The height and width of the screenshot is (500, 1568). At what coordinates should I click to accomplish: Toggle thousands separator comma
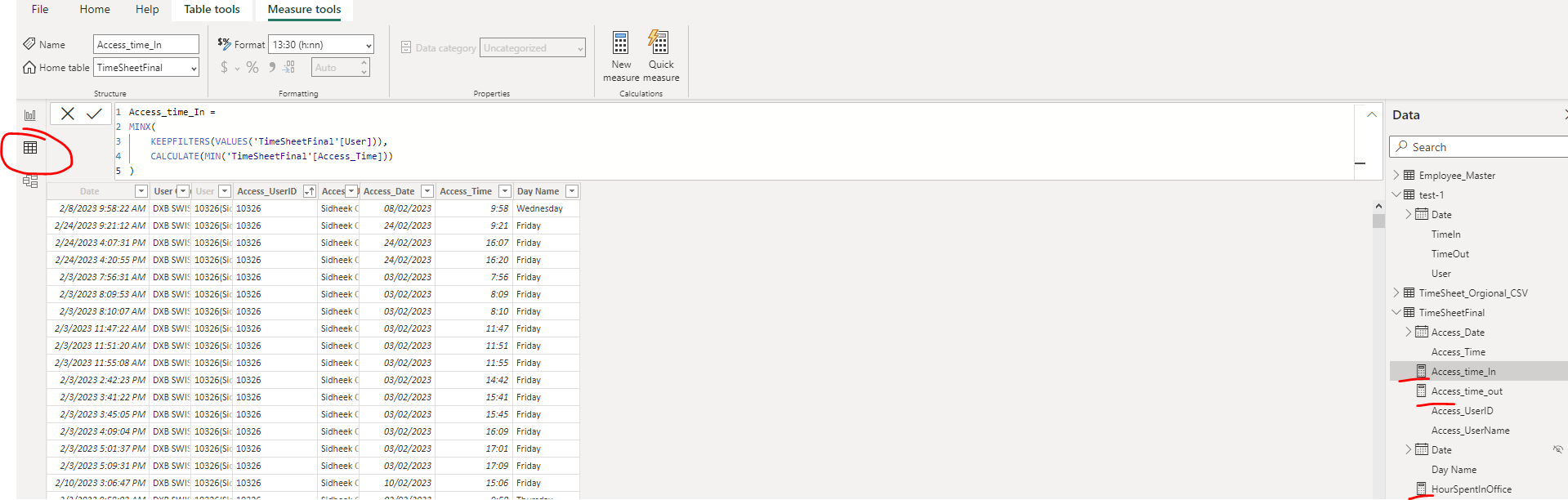pyautogui.click(x=272, y=68)
